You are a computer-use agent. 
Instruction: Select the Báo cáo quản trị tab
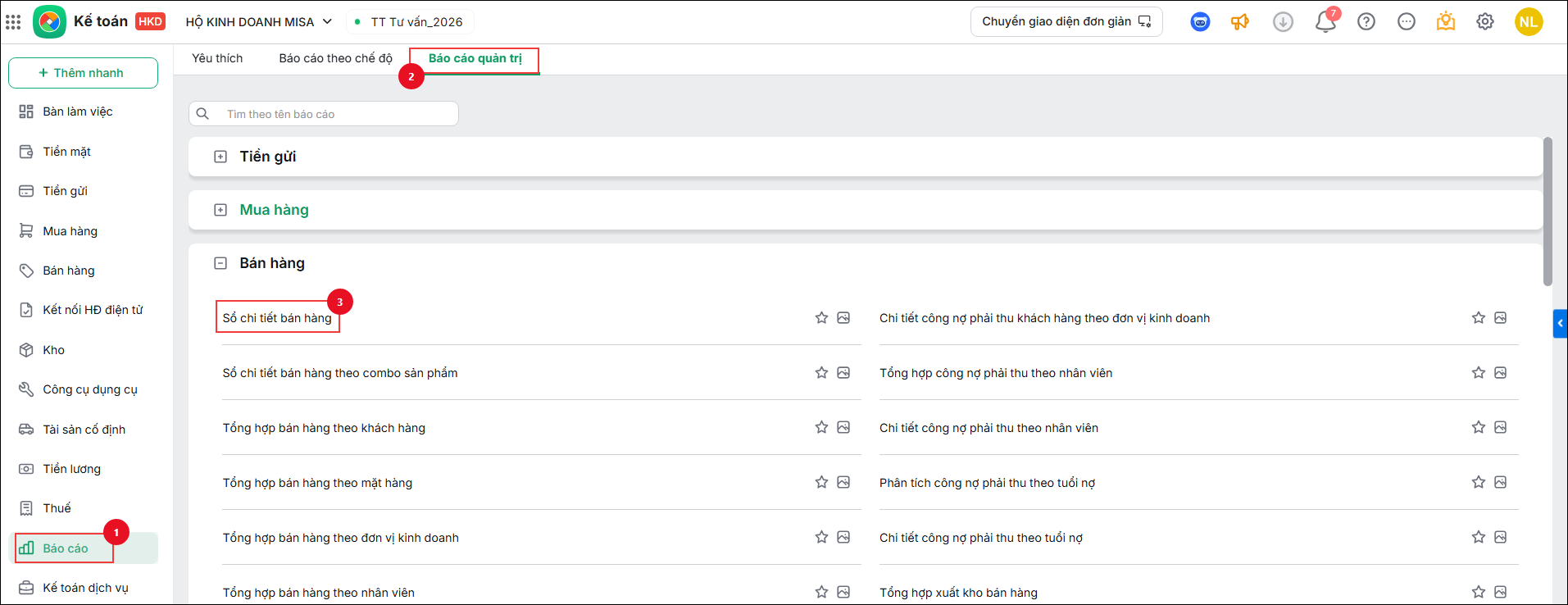point(475,58)
